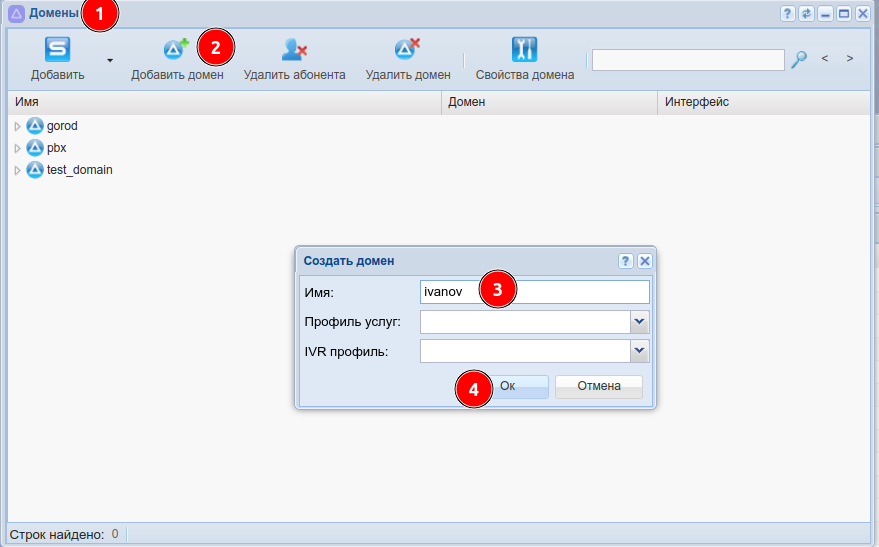Screen dimensions: 879x547
Task: Click the gorod domain icon
Action: [35, 126]
